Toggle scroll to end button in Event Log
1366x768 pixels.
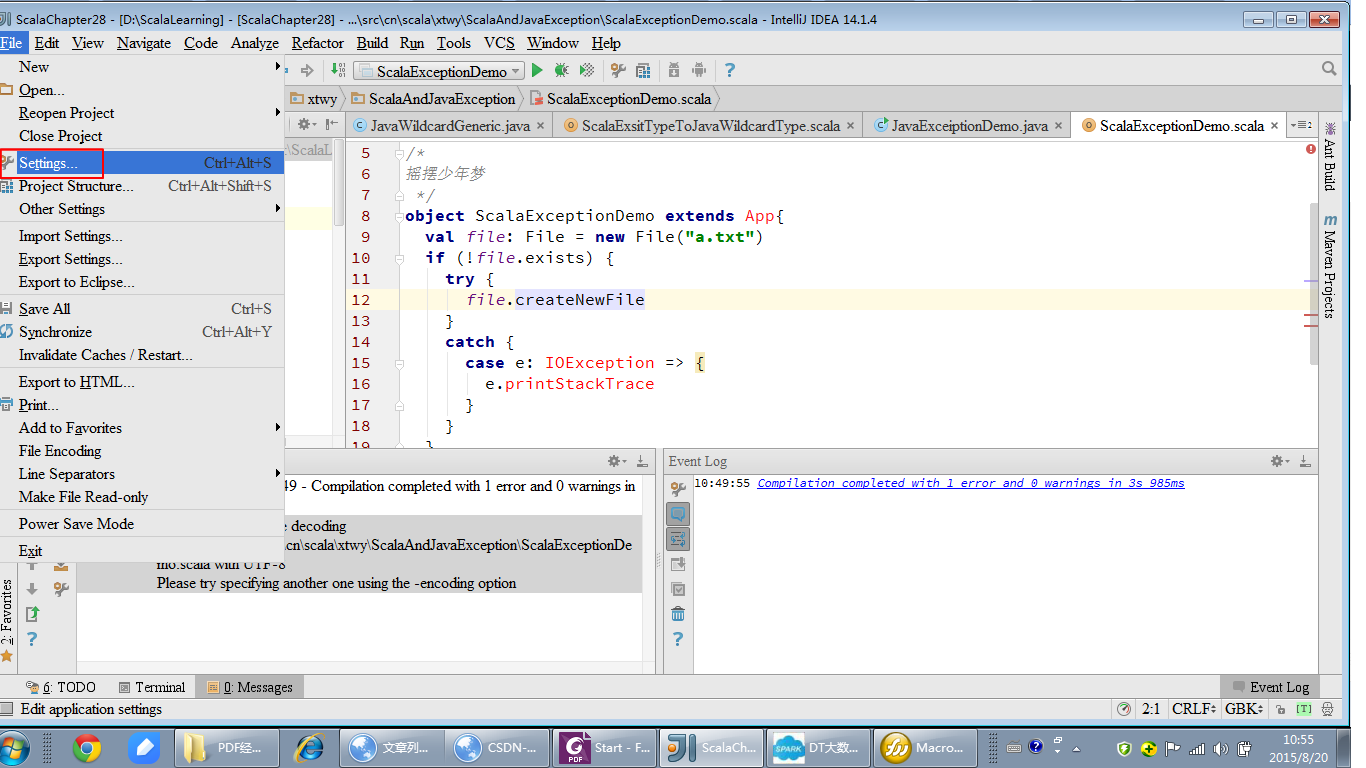pos(678,564)
